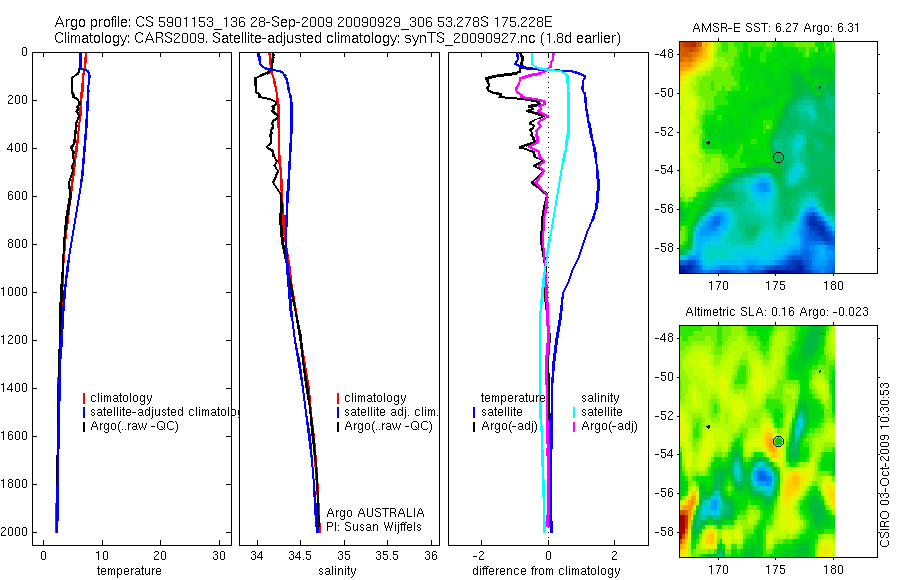Click the 'CSIRO 03-Oct-2009 10:30:53' vertical timestamp
This screenshot has width=900, height=580.
884,465
